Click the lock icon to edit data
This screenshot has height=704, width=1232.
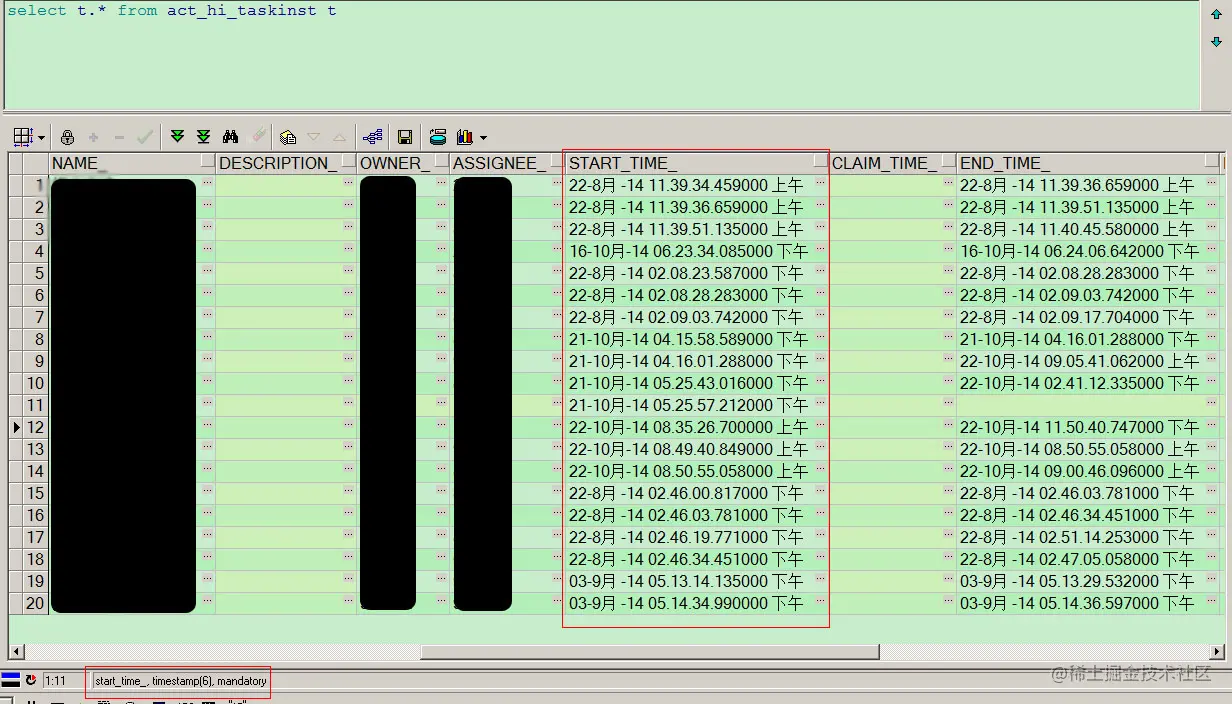[x=67, y=137]
